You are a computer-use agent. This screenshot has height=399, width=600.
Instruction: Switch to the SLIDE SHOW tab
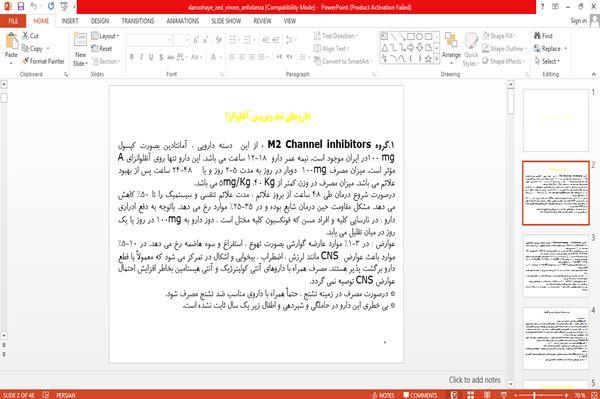[226, 21]
